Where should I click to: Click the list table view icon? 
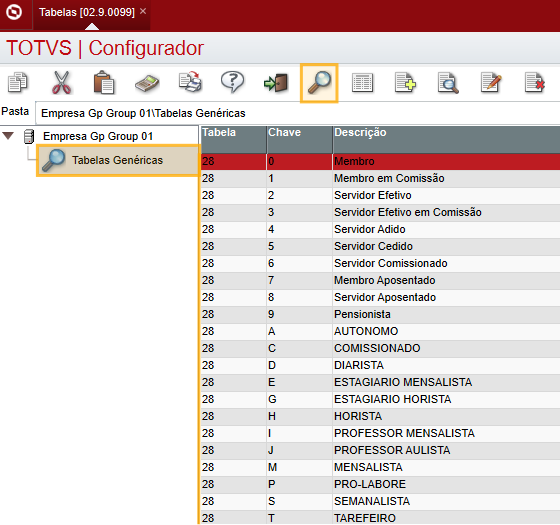tap(362, 83)
